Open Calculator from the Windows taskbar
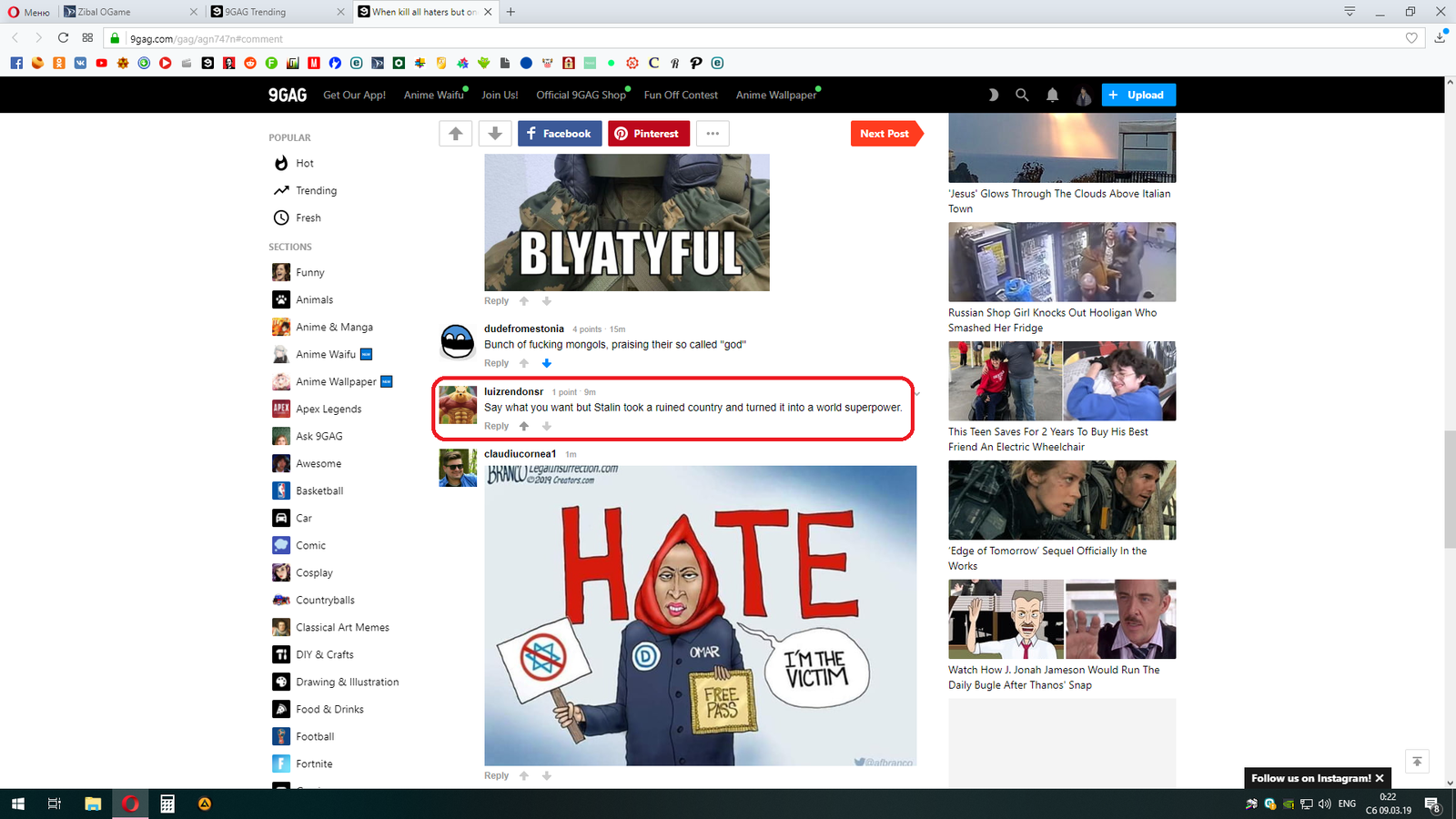Screen dimensions: 1456x819 pos(167,804)
